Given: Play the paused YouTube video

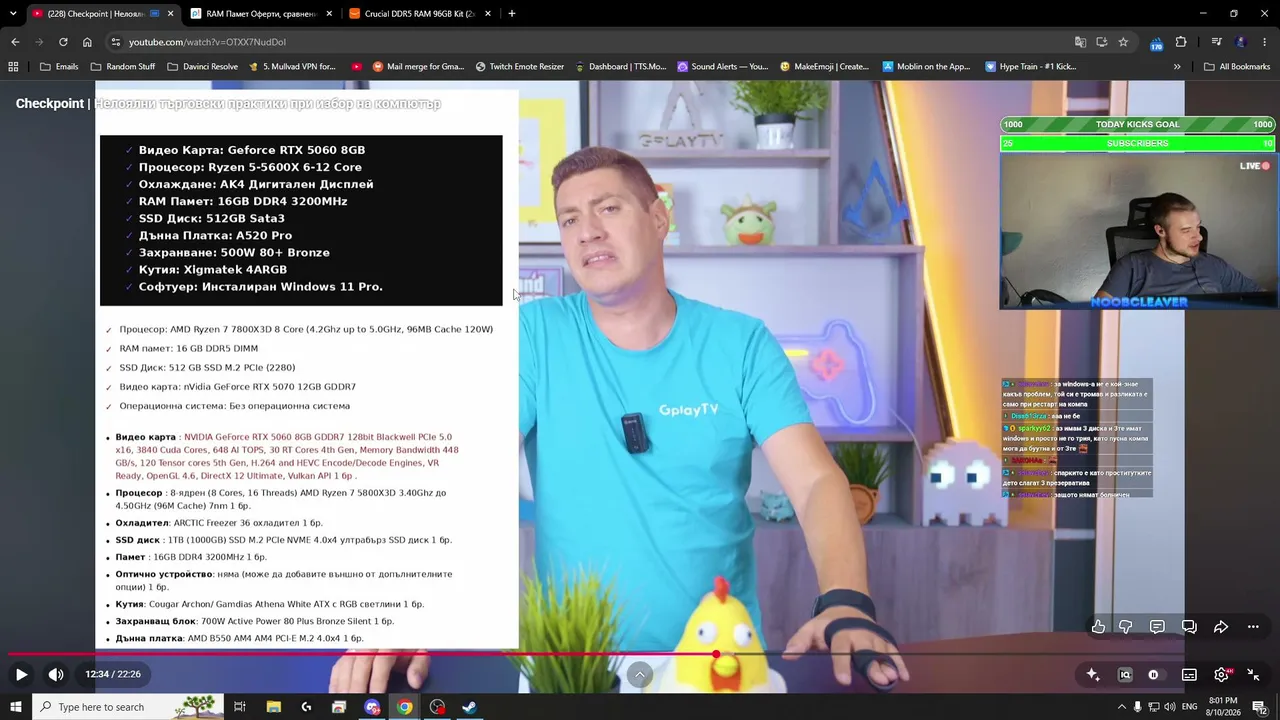Looking at the screenshot, I should (21, 675).
